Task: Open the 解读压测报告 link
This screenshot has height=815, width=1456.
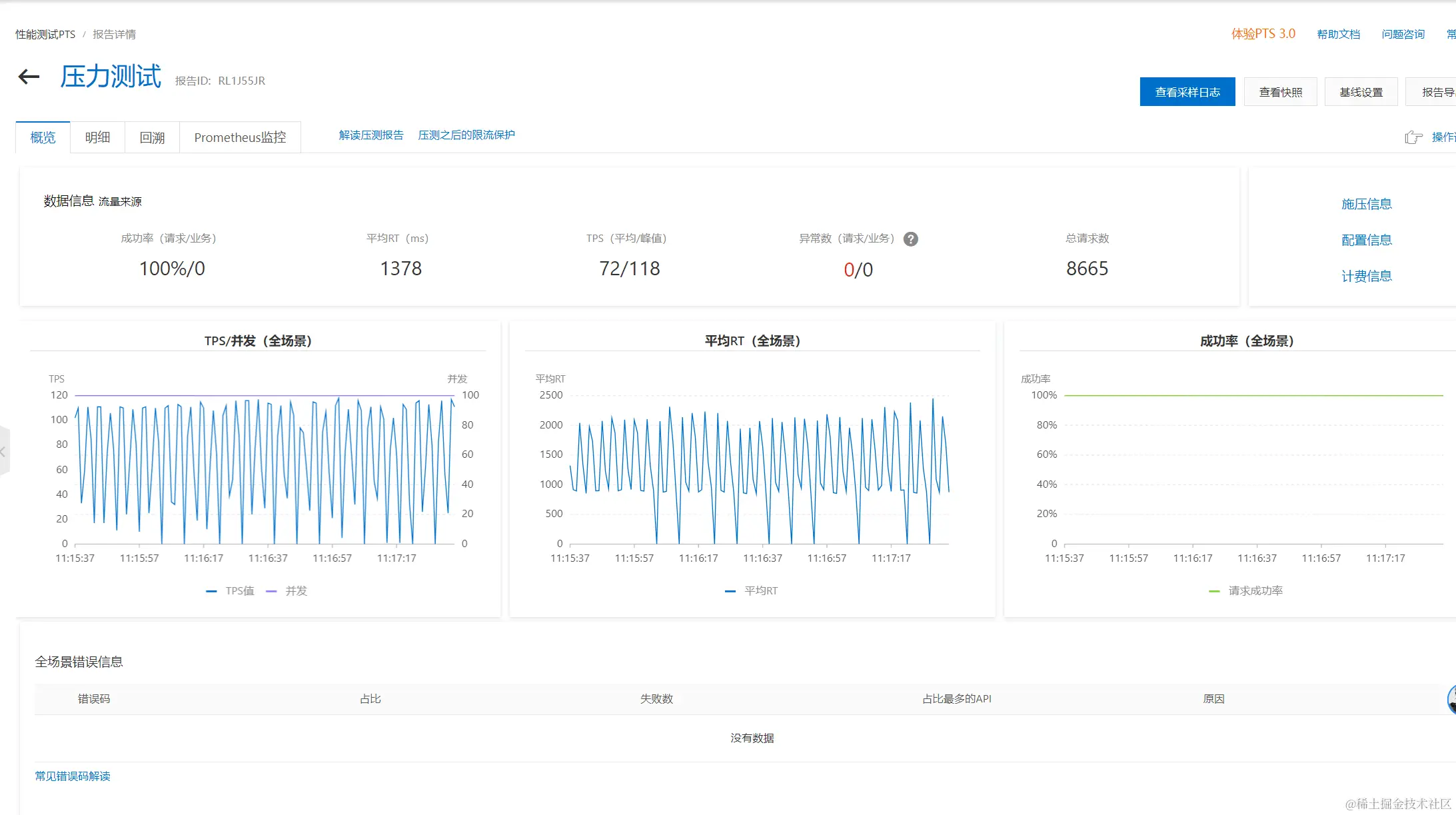Action: click(371, 135)
